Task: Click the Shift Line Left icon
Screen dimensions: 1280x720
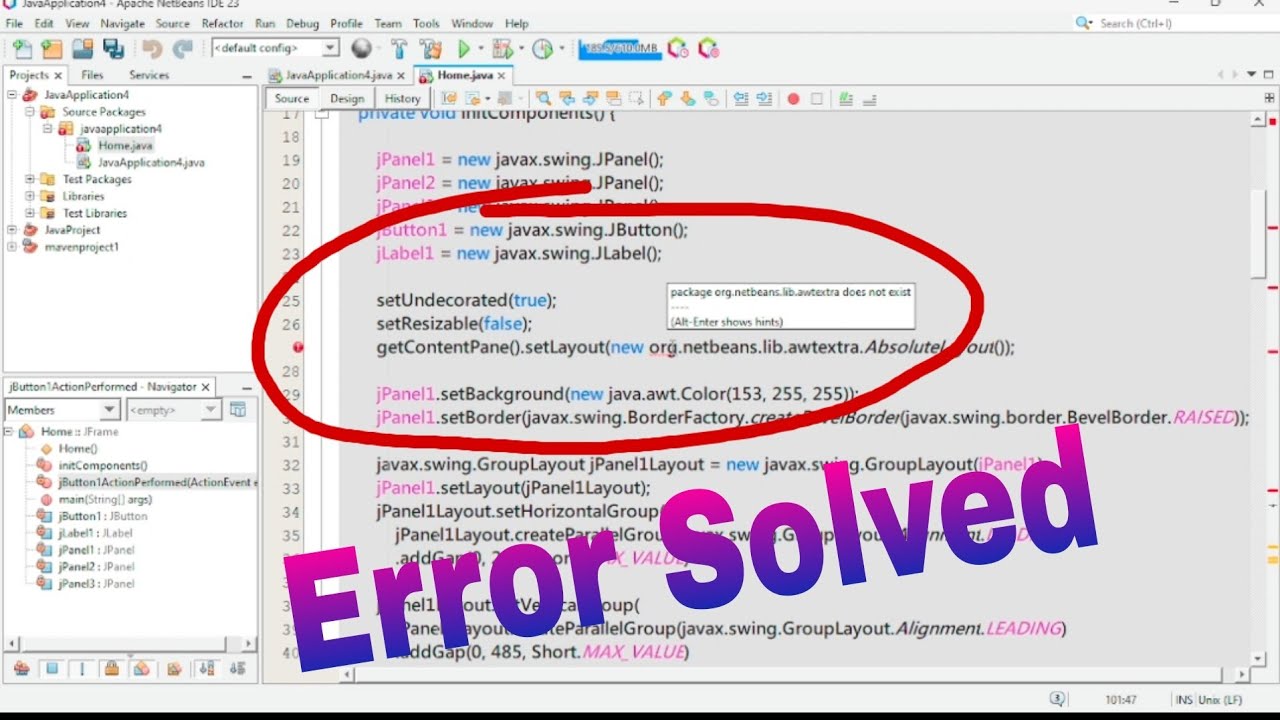Action: (741, 98)
